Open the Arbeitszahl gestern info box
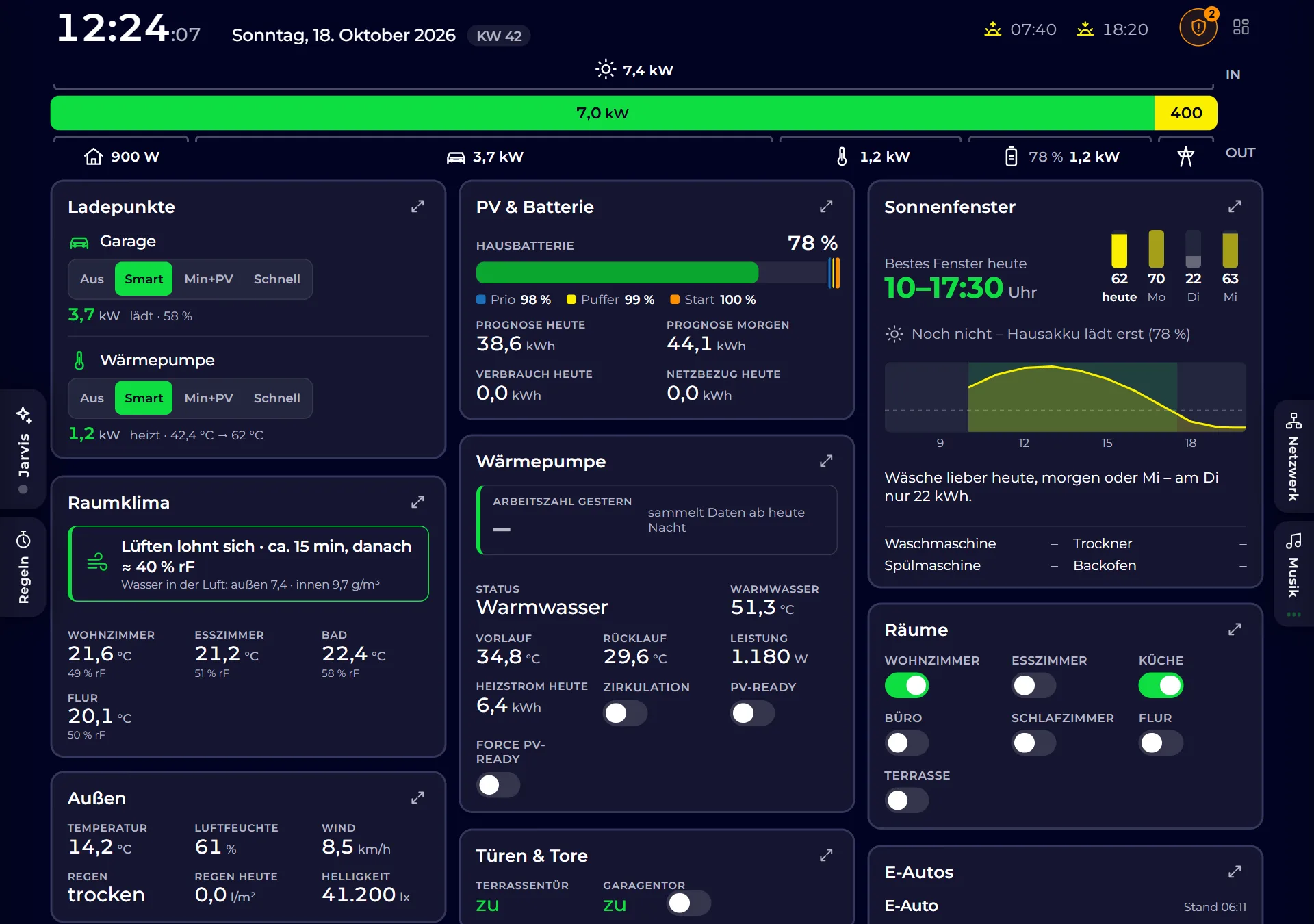This screenshot has width=1314, height=924. click(657, 520)
